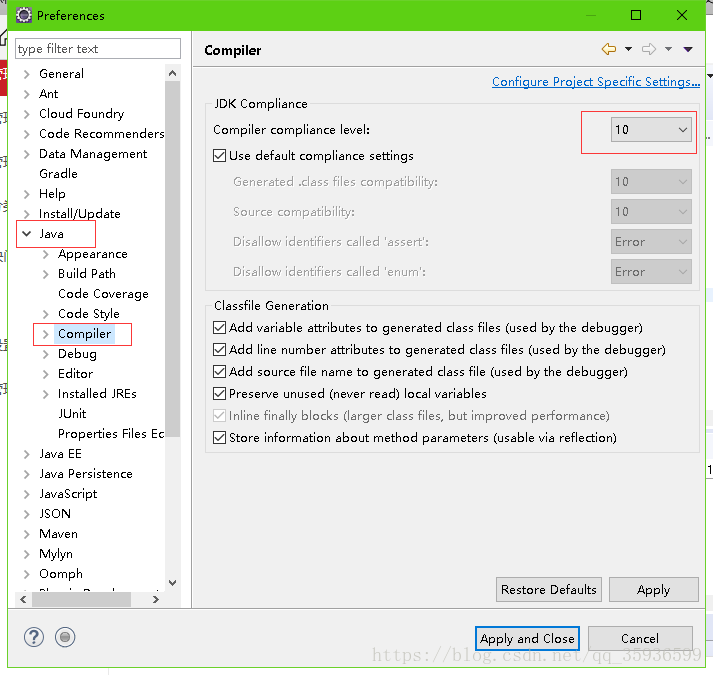Toggle Add variable attributes checkbox
Viewport: 713px width, 675px height.
click(x=220, y=327)
